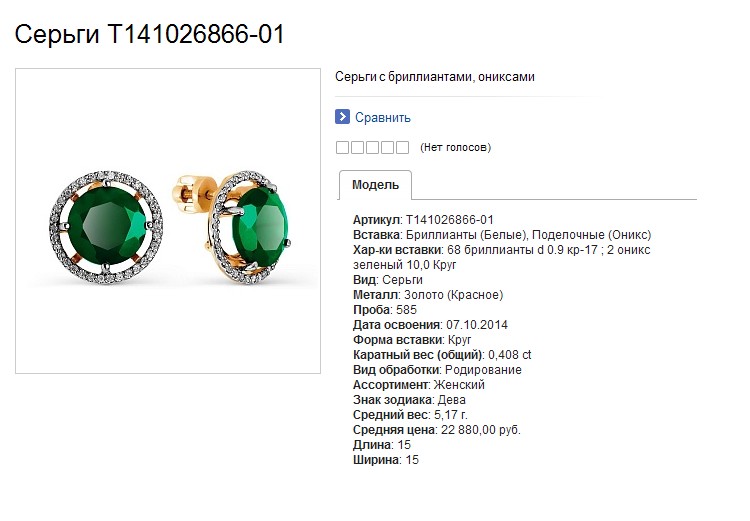The width and height of the screenshot is (750, 521).
Task: Select the Артикул value T141026866-01 in details
Action: pos(450,220)
